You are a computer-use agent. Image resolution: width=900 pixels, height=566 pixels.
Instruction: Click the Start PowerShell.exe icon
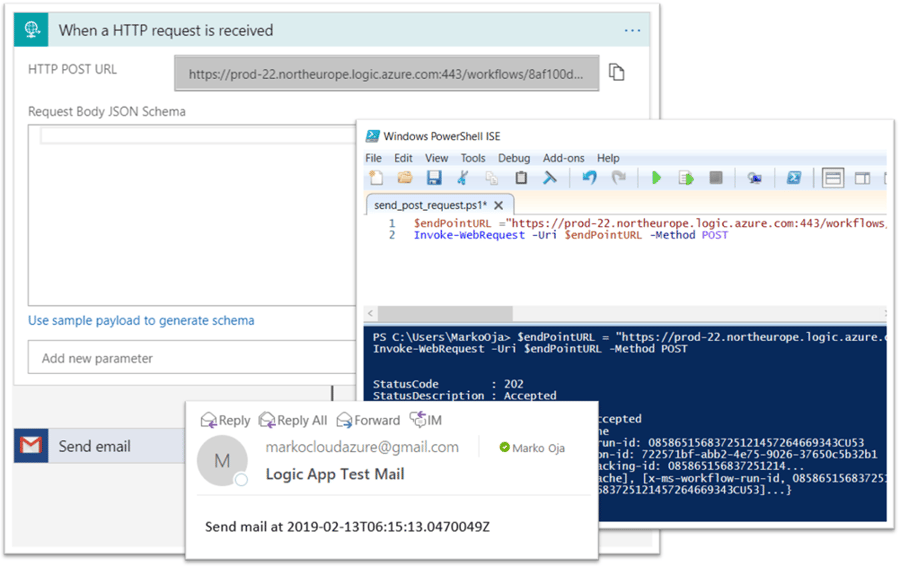coord(794,178)
